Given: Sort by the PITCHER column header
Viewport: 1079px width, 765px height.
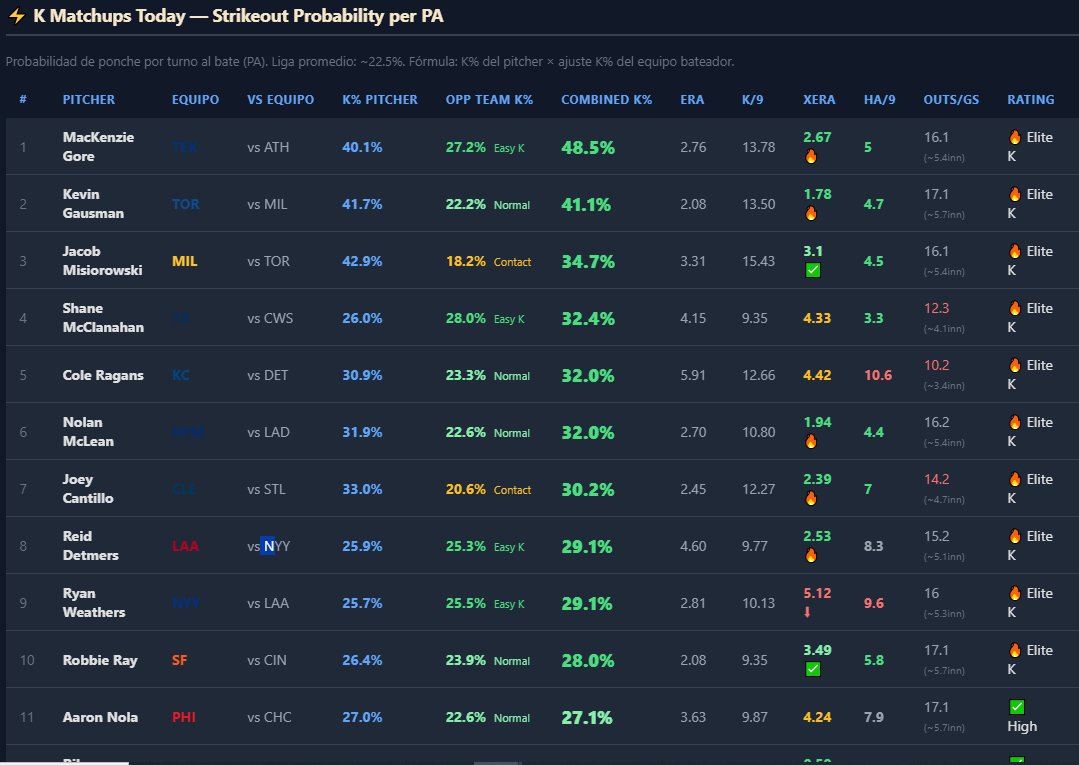Looking at the screenshot, I should coord(89,100).
